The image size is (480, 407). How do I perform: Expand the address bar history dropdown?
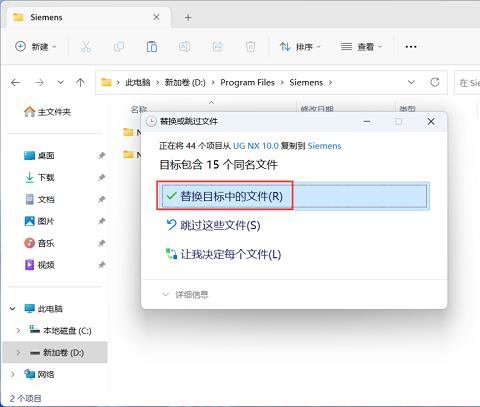click(411, 82)
